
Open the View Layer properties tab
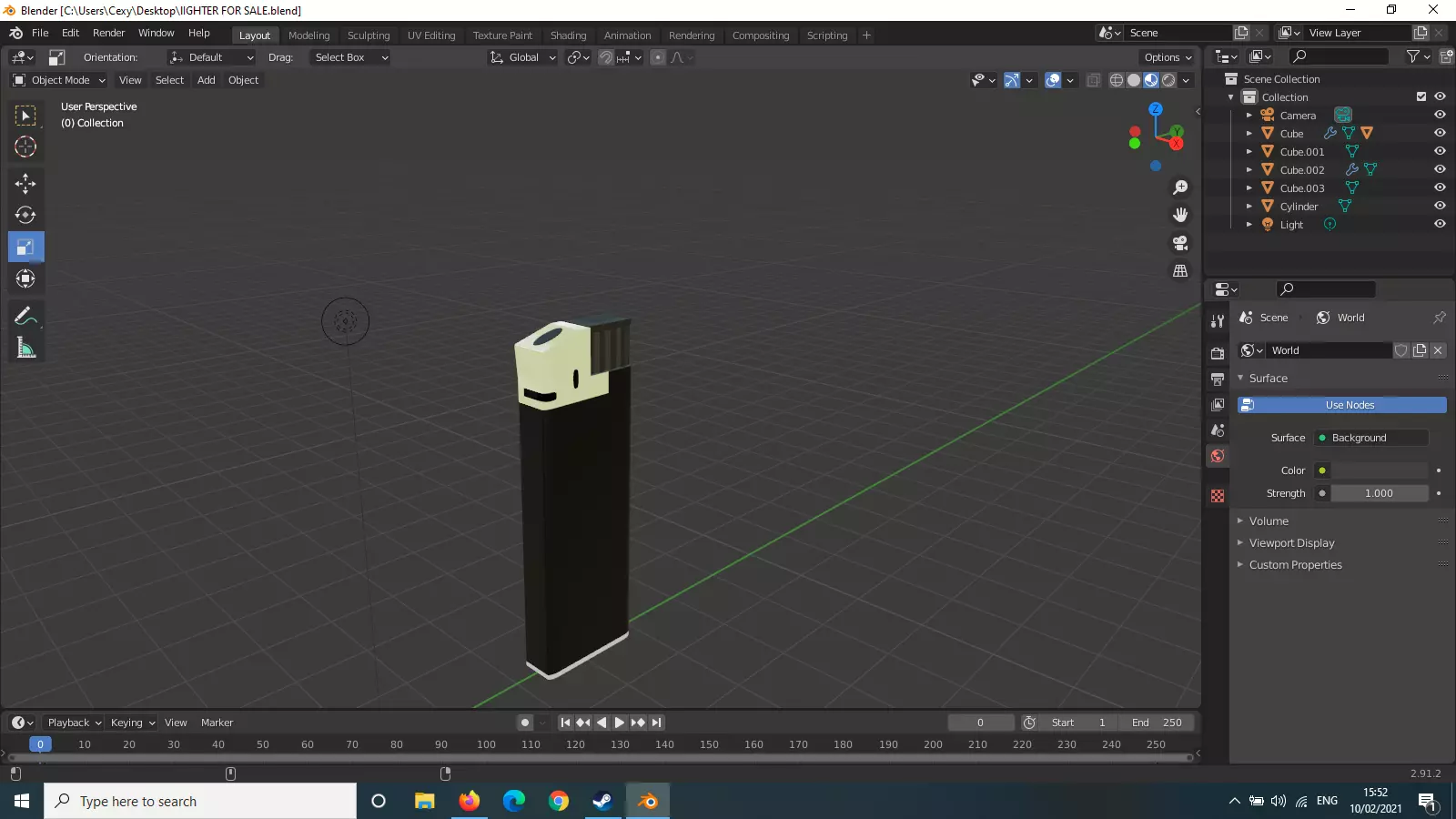pos(1218,404)
